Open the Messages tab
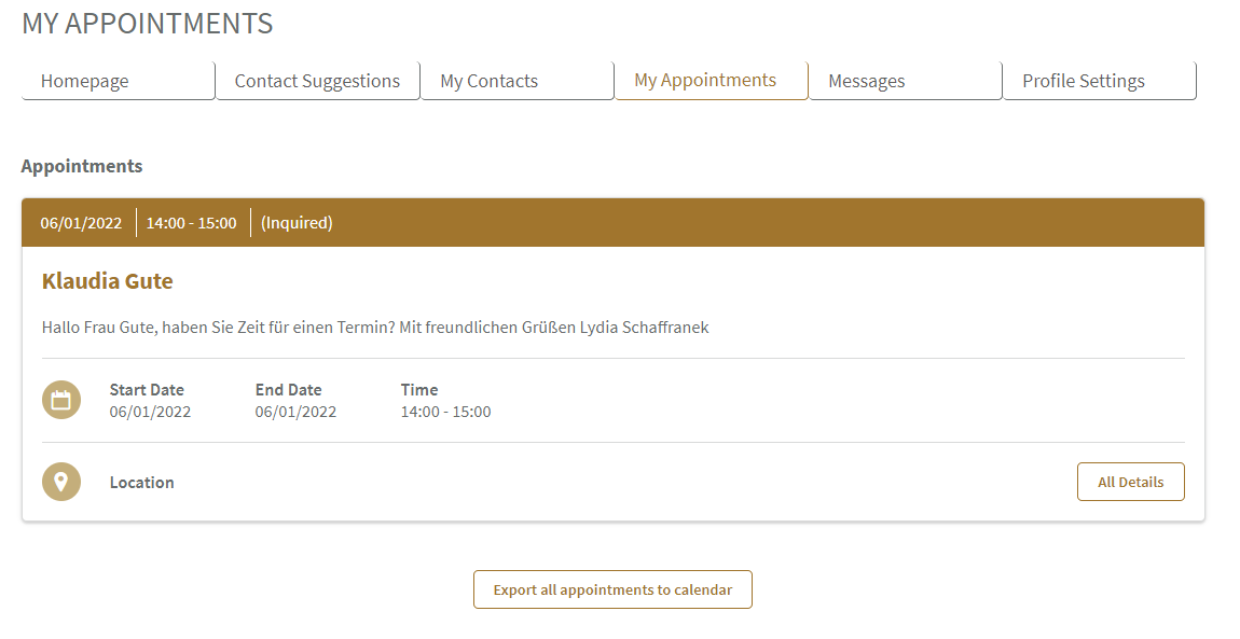The height and width of the screenshot is (639, 1240). pyautogui.click(x=905, y=81)
